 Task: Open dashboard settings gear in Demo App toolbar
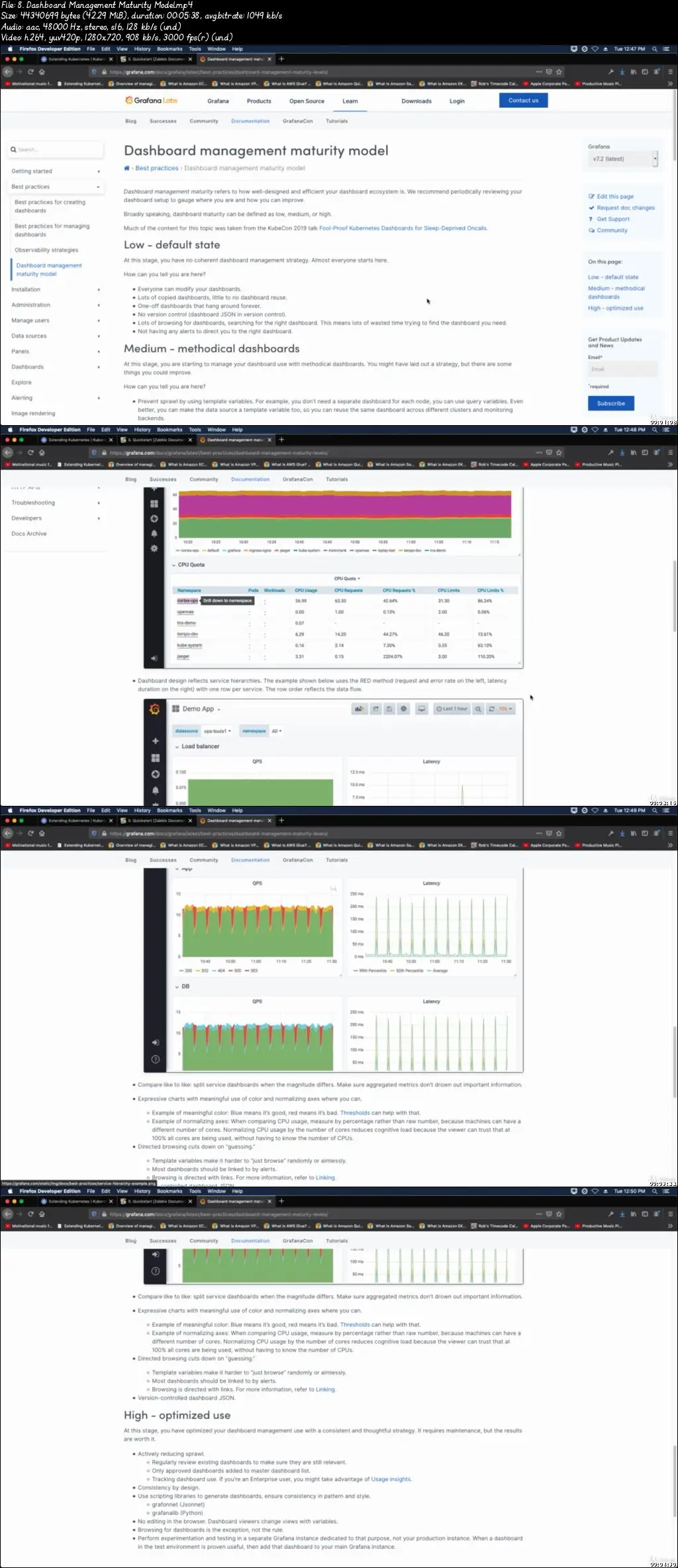point(403,709)
